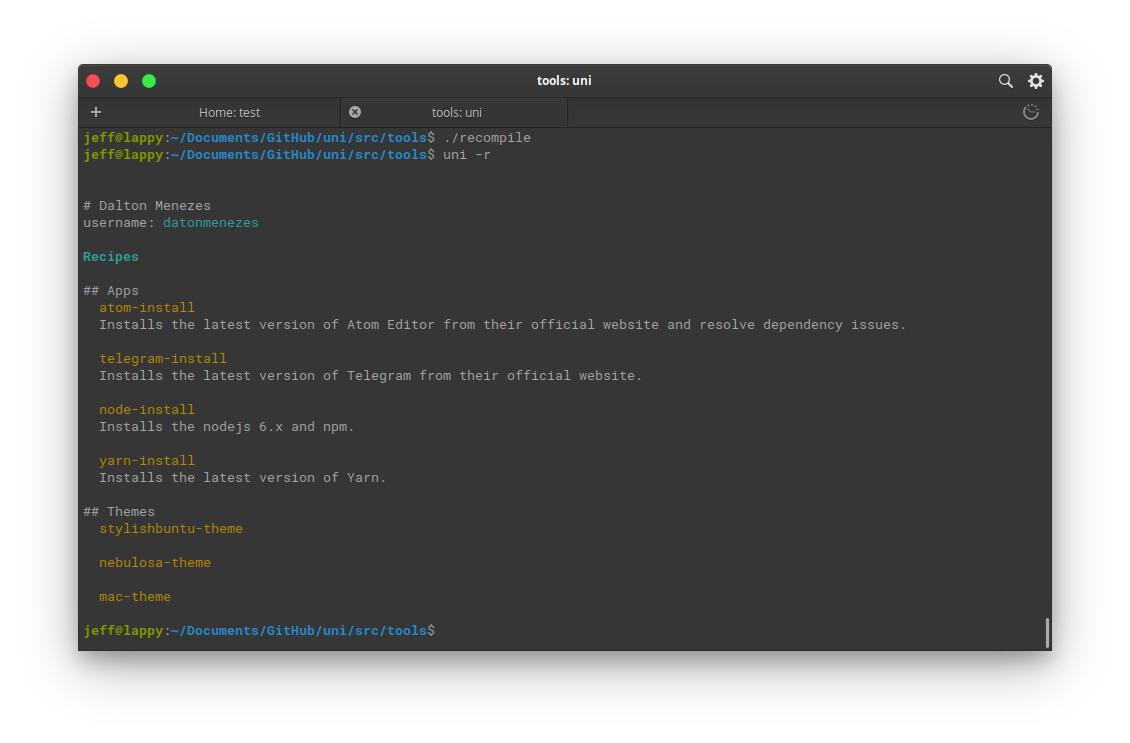This screenshot has height=743, width=1130.
Task: Click the './recompile' command text
Action: 487,138
